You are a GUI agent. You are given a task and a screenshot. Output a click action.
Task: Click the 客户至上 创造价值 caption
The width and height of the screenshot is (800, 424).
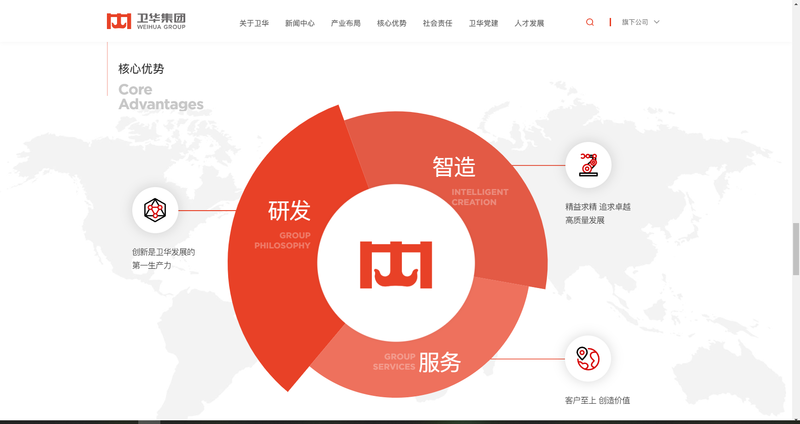coord(597,401)
